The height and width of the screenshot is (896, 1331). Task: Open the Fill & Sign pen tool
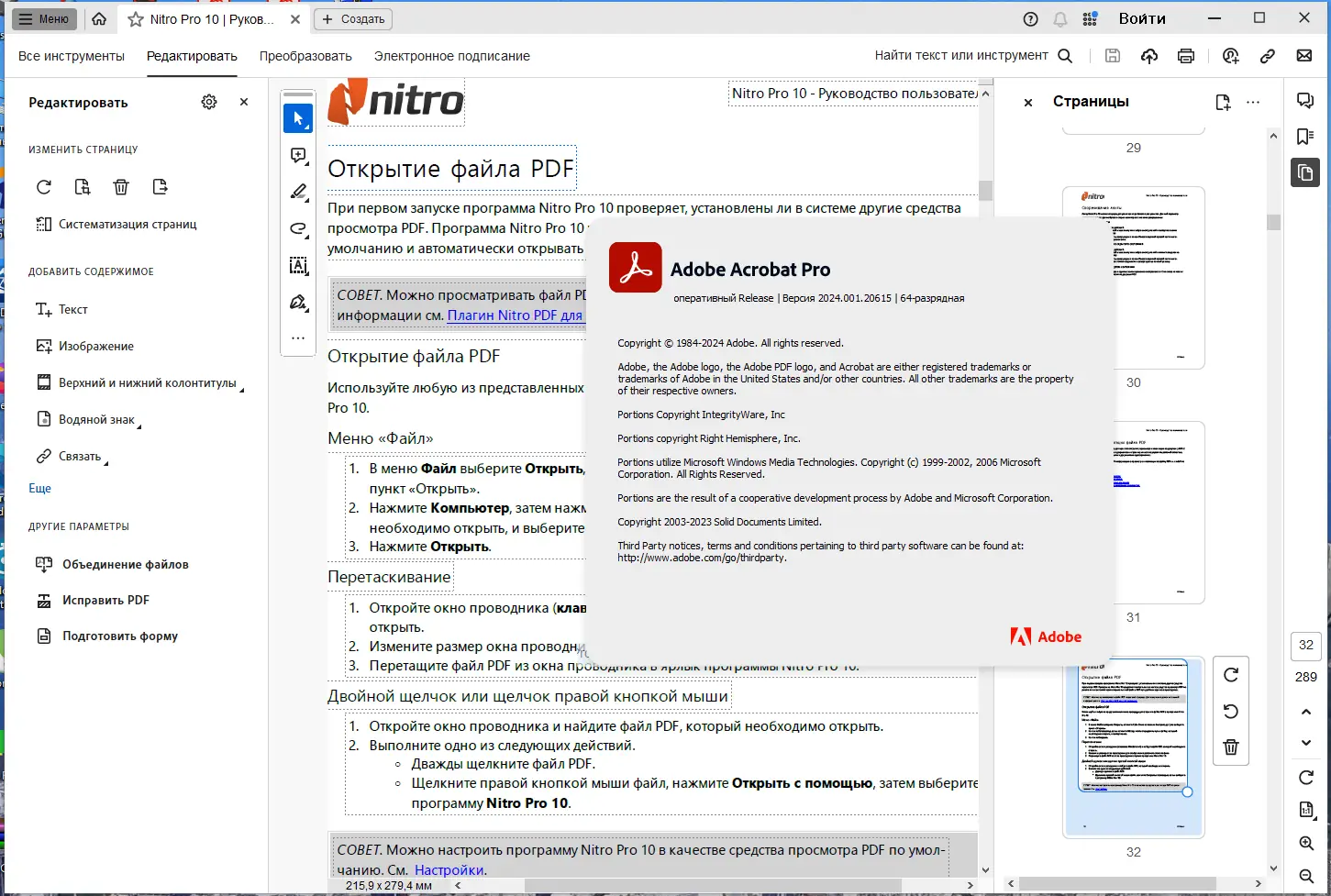[298, 302]
